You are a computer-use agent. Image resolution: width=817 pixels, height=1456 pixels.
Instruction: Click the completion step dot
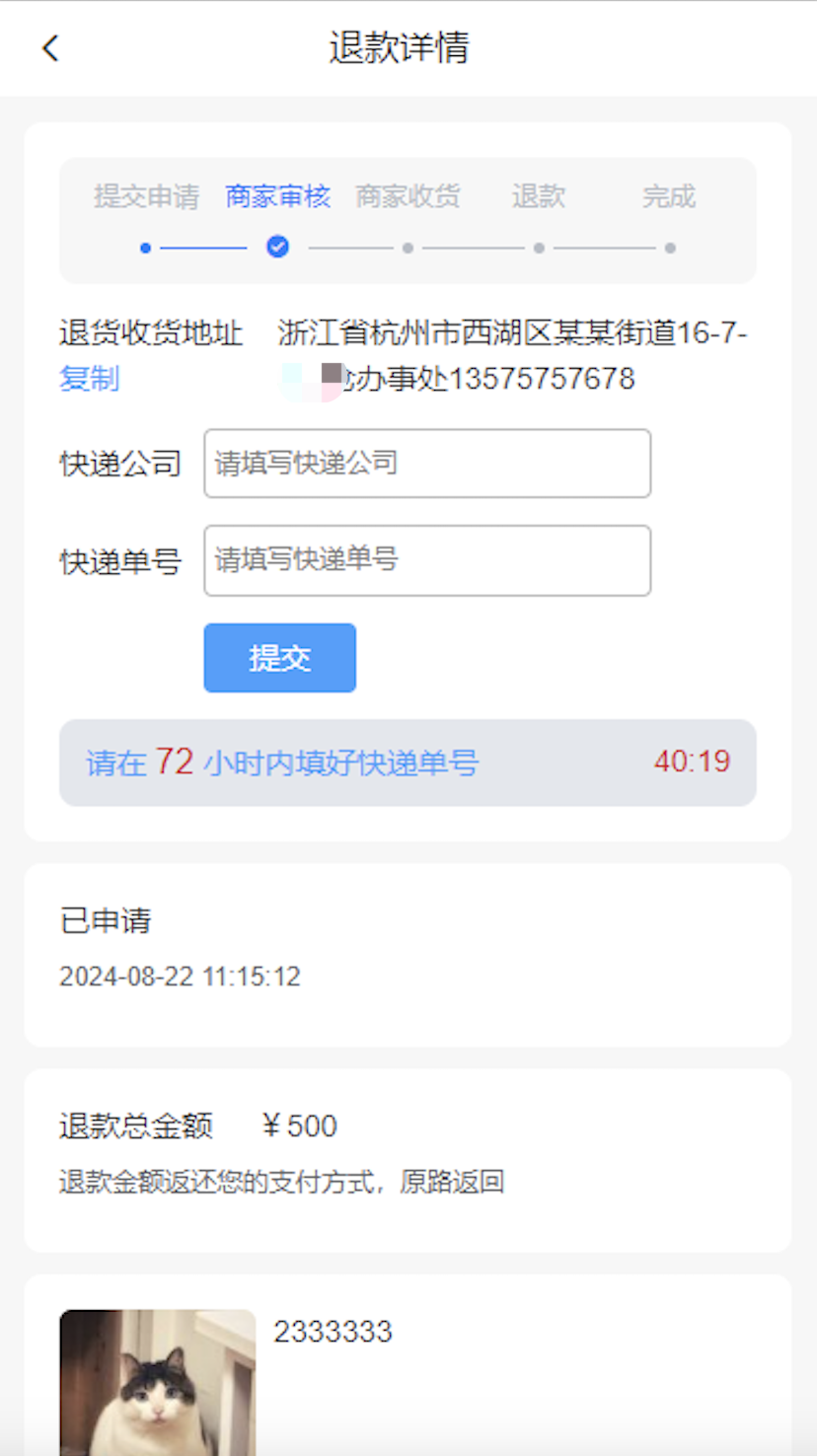[670, 248]
